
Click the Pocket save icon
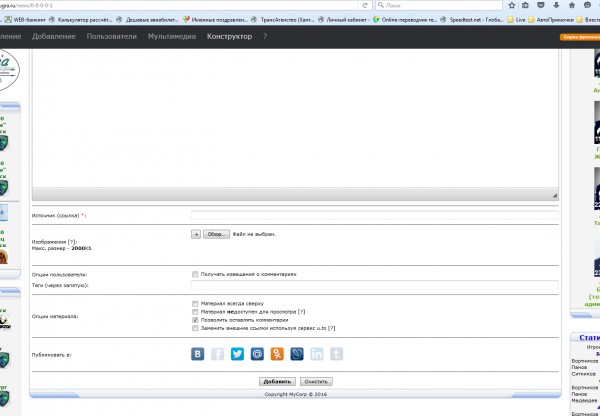point(541,5)
